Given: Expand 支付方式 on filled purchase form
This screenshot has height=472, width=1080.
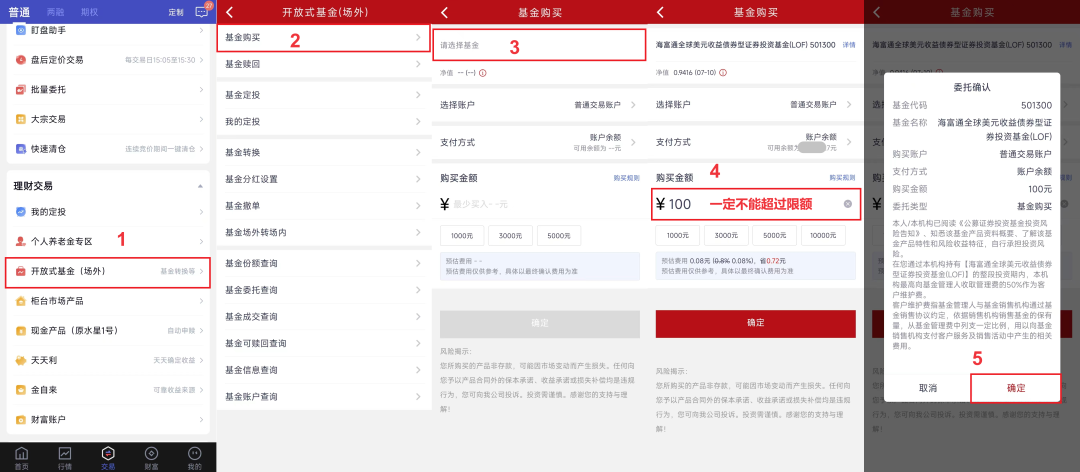Looking at the screenshot, I should coord(756,143).
